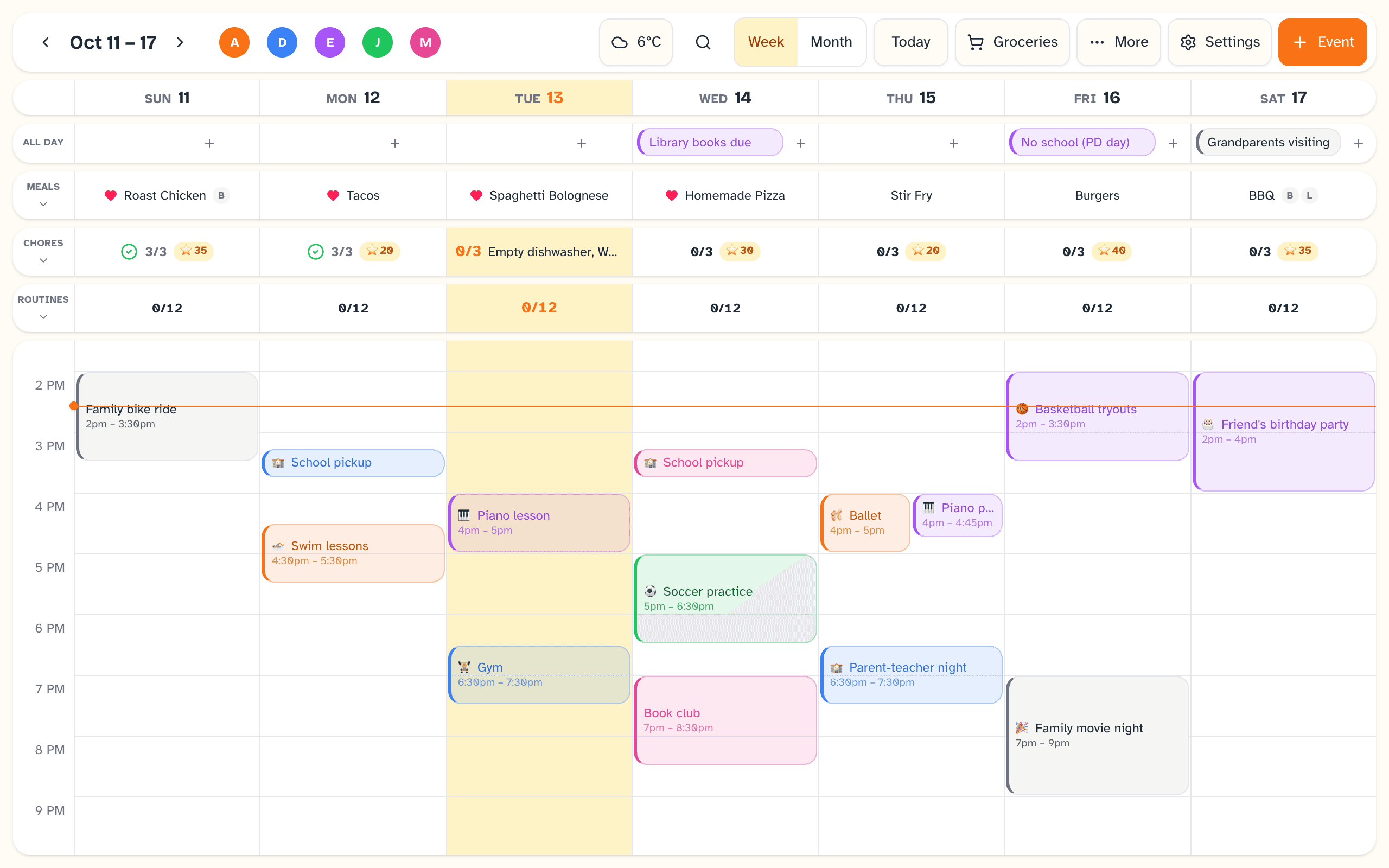Image resolution: width=1389 pixels, height=868 pixels.
Task: Open the More menu
Action: [1119, 42]
